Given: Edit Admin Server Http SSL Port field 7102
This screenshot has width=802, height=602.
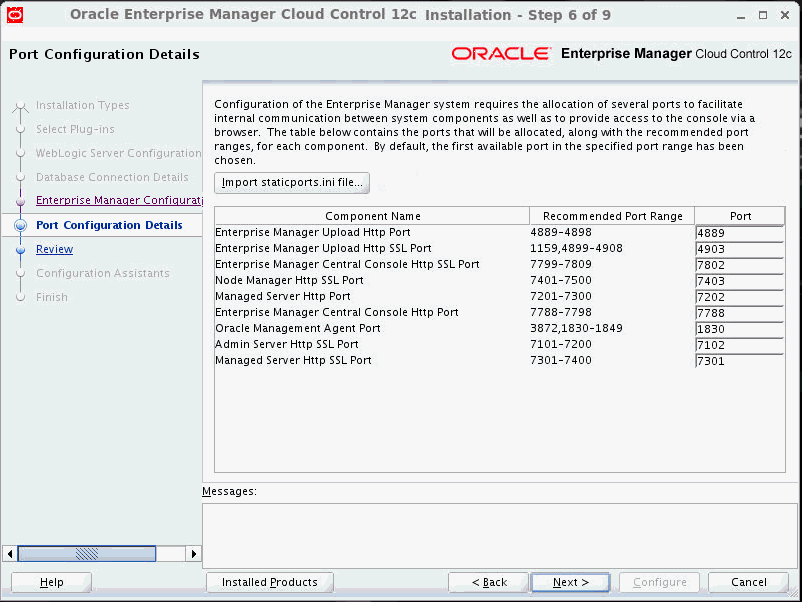Looking at the screenshot, I should (740, 345).
